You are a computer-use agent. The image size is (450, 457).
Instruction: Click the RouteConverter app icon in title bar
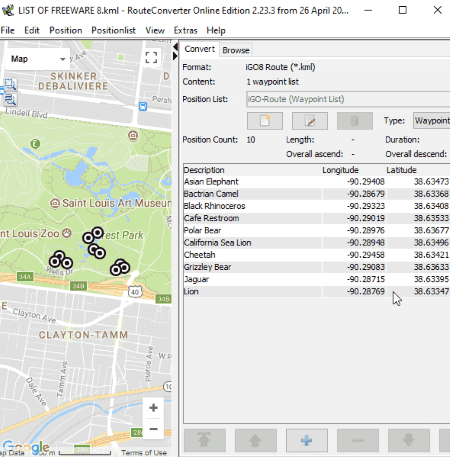8,10
